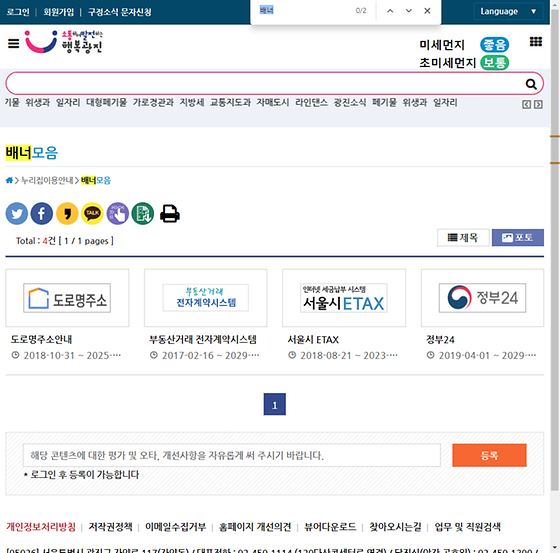Open 뷰어다운로드 footer link

click(x=330, y=527)
